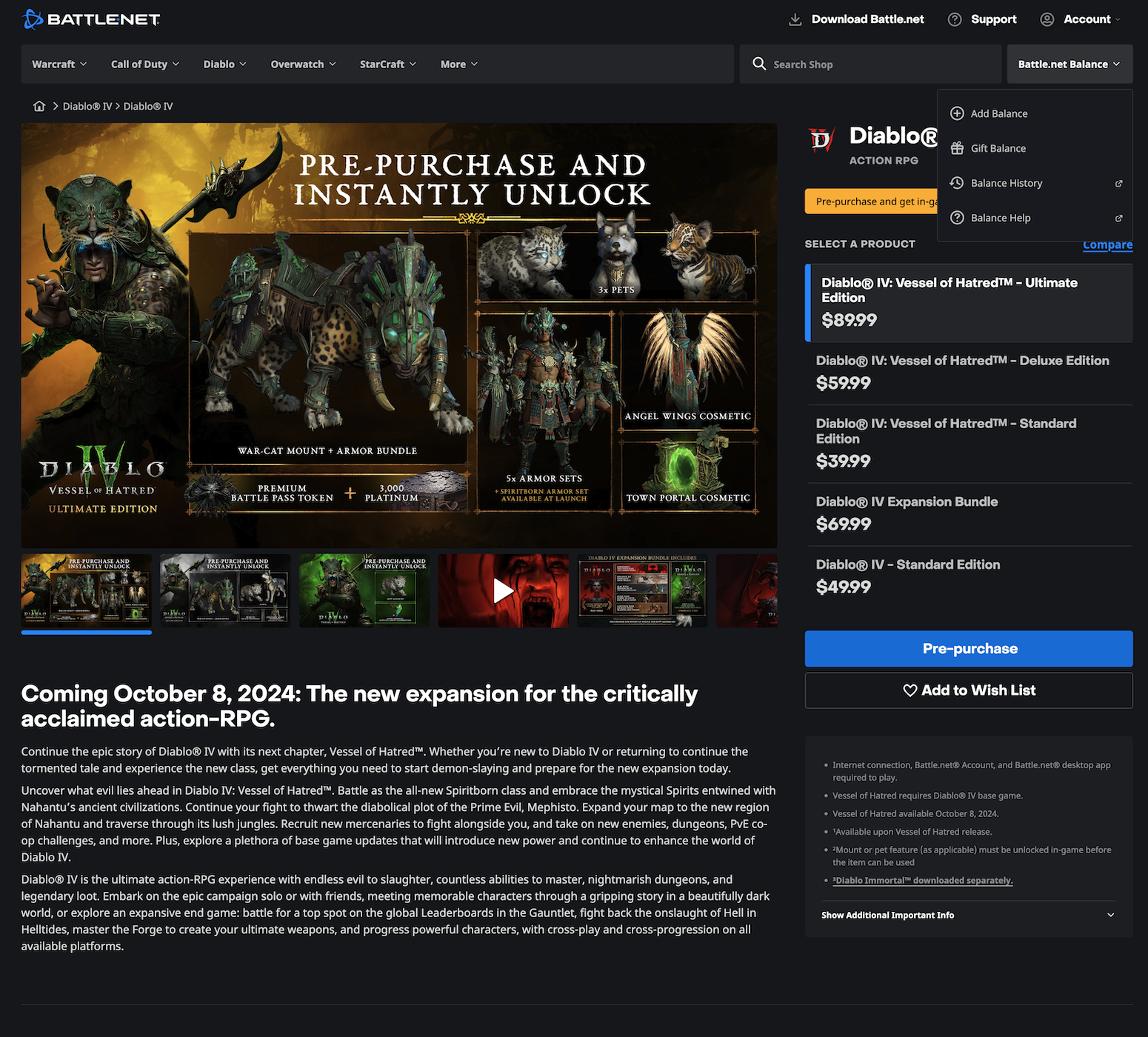Screen dimensions: 1148x1037
Task: Select second gallery thumbnail with wolf mount
Action: (x=225, y=590)
